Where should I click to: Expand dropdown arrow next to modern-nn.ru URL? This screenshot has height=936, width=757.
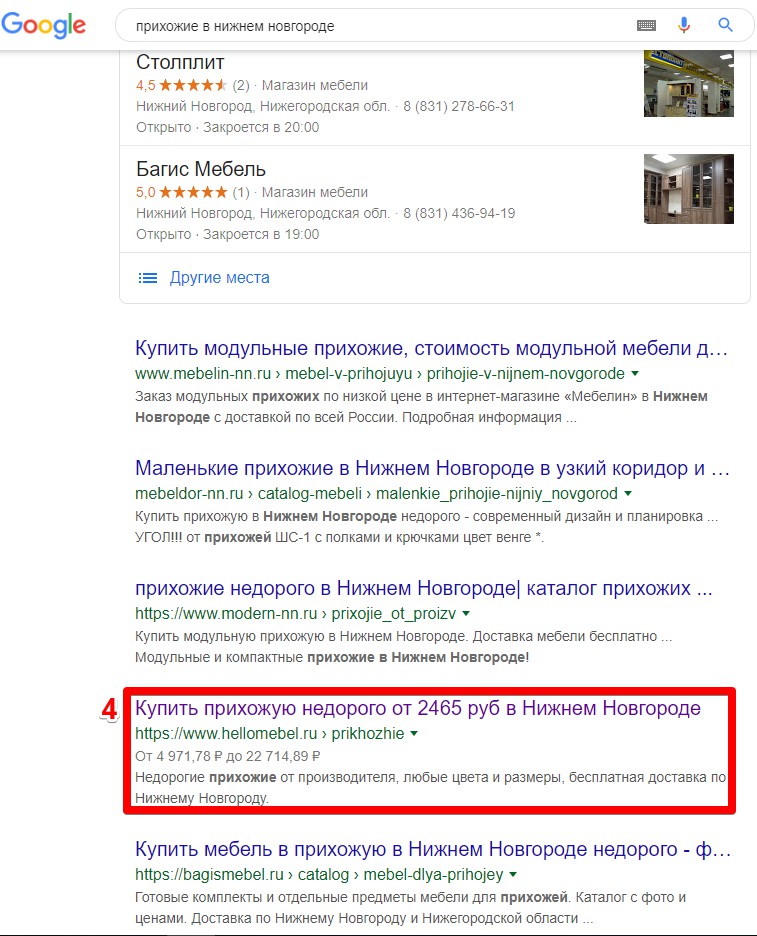click(x=466, y=614)
